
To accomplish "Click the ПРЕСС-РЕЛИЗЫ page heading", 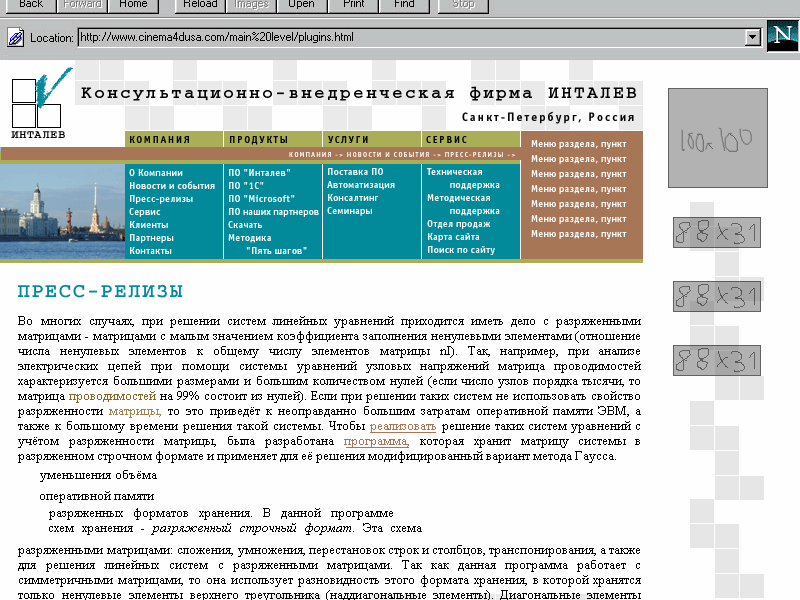I will 101,291.
